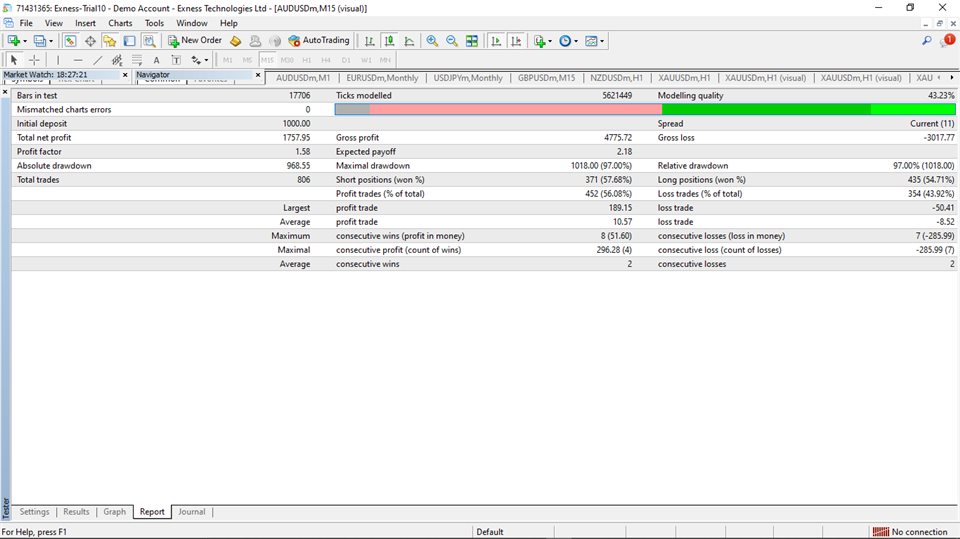Image resolution: width=960 pixels, height=539 pixels.
Task: Switch chart to bar chart icon
Action: click(369, 41)
